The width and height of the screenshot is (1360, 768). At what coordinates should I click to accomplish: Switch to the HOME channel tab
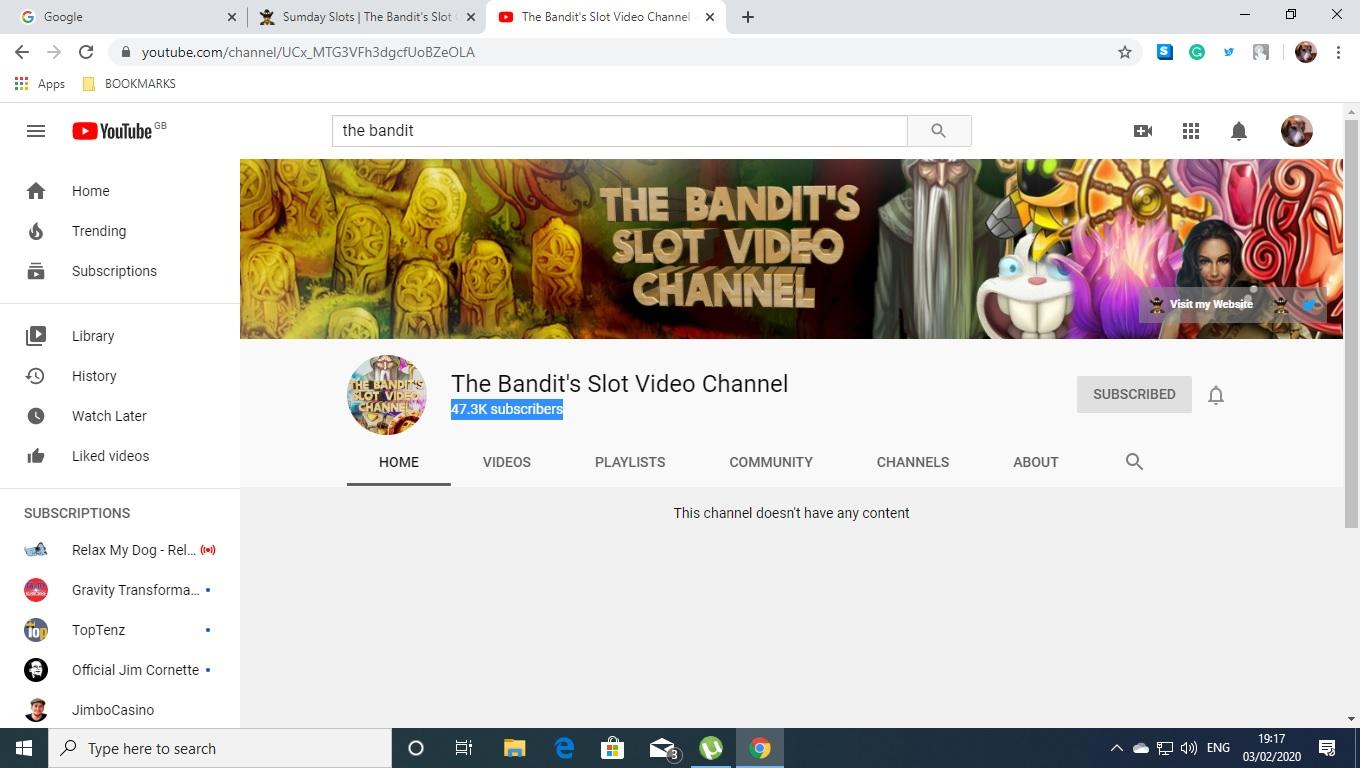[x=399, y=462]
